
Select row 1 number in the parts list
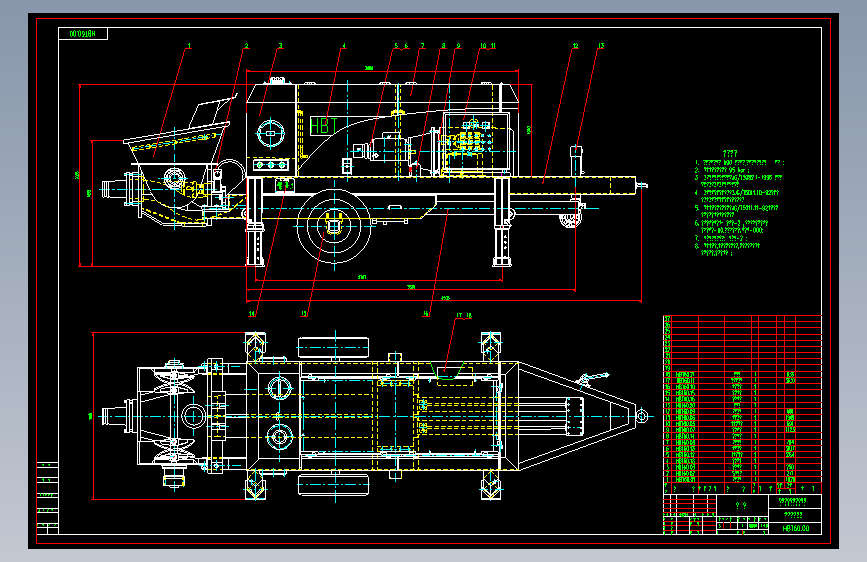point(667,480)
